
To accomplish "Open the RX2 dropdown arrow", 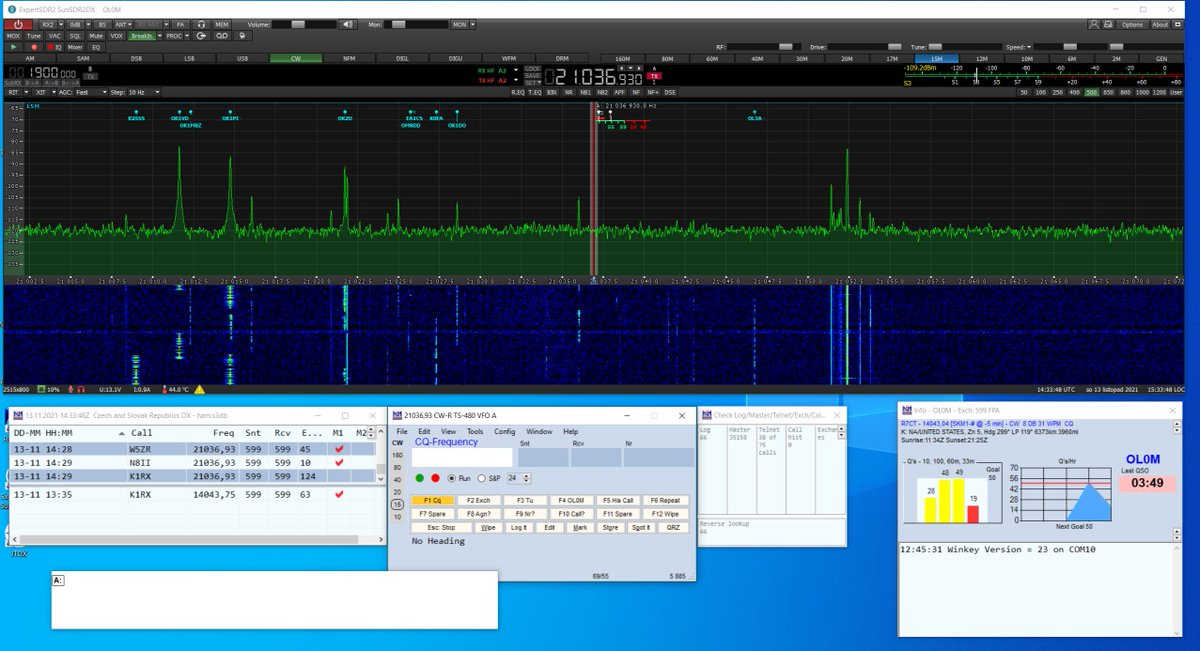I will pos(61,24).
